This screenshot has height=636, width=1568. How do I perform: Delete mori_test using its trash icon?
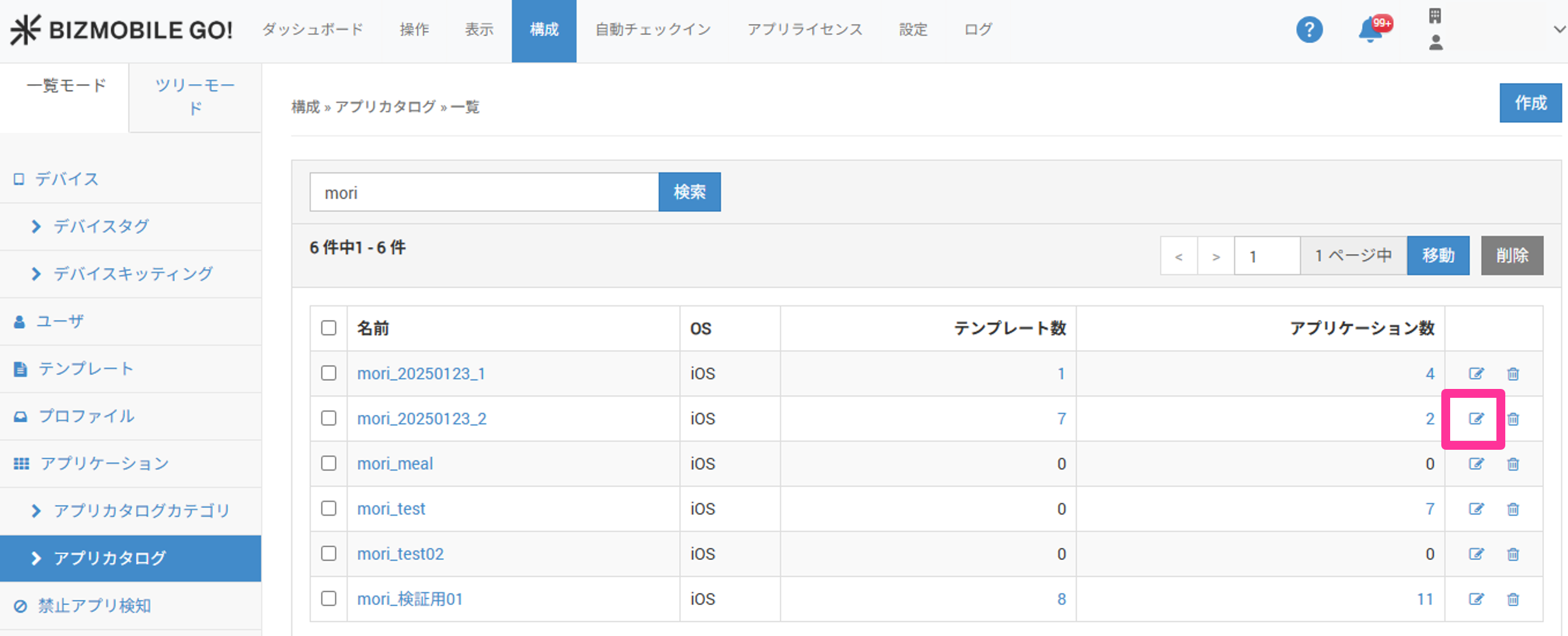click(x=1513, y=509)
